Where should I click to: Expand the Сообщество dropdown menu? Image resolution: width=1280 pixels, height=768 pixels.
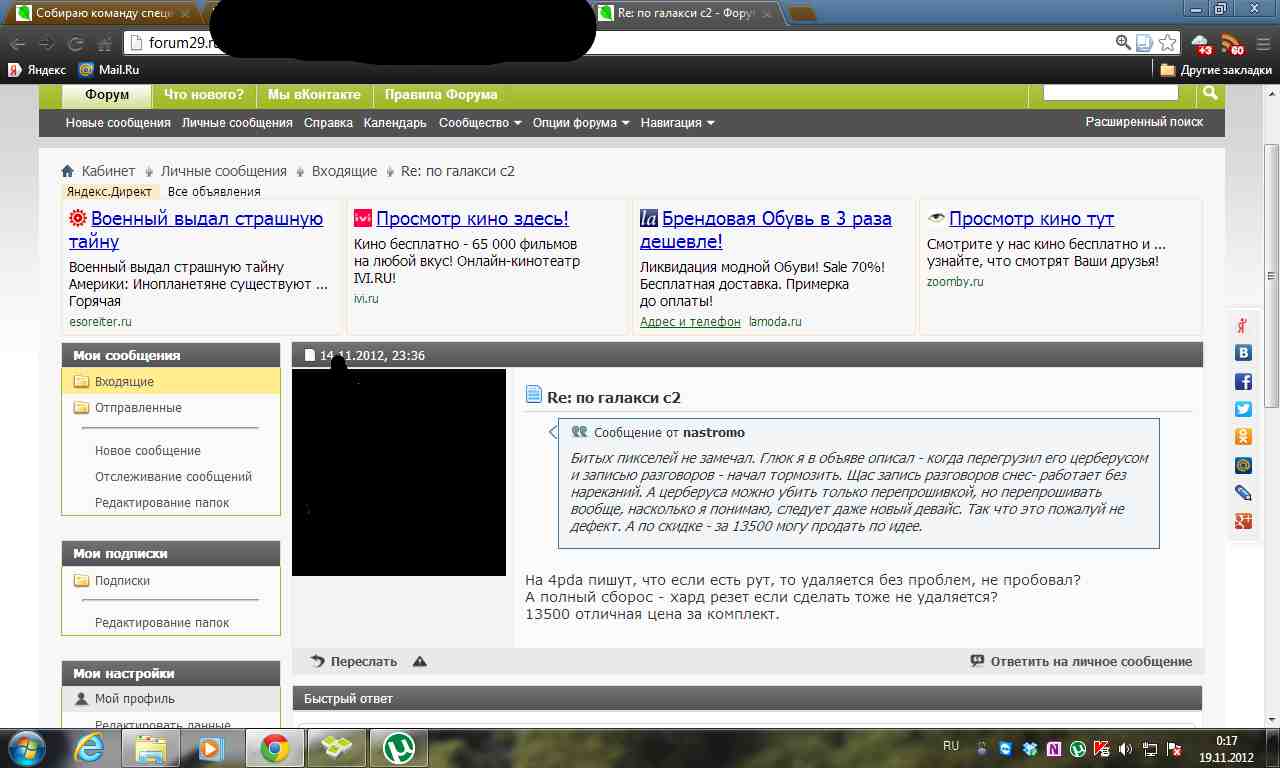coord(480,123)
